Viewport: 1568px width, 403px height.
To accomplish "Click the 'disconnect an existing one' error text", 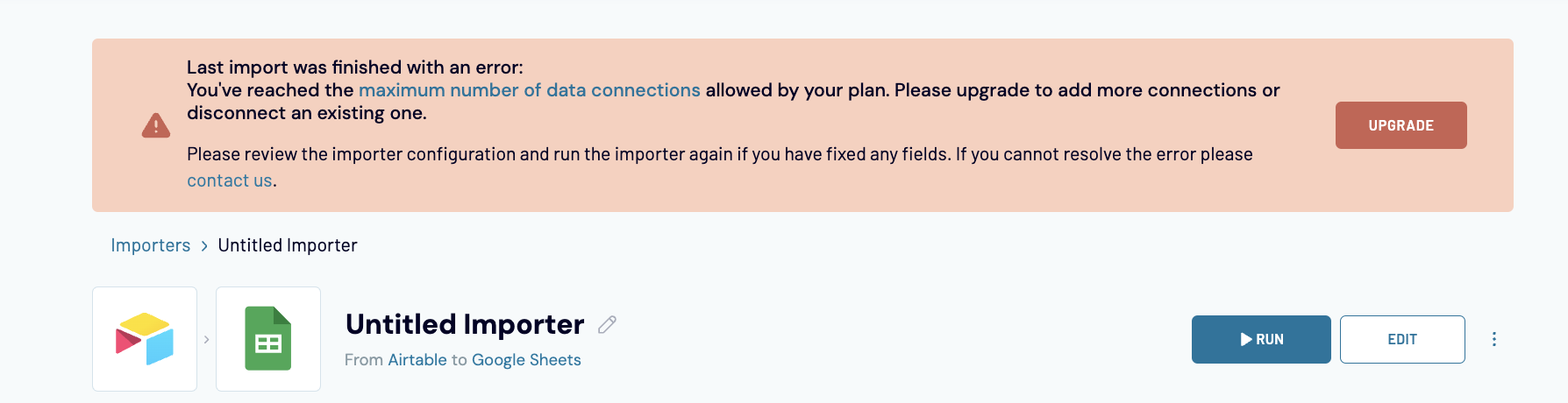I will [x=307, y=113].
